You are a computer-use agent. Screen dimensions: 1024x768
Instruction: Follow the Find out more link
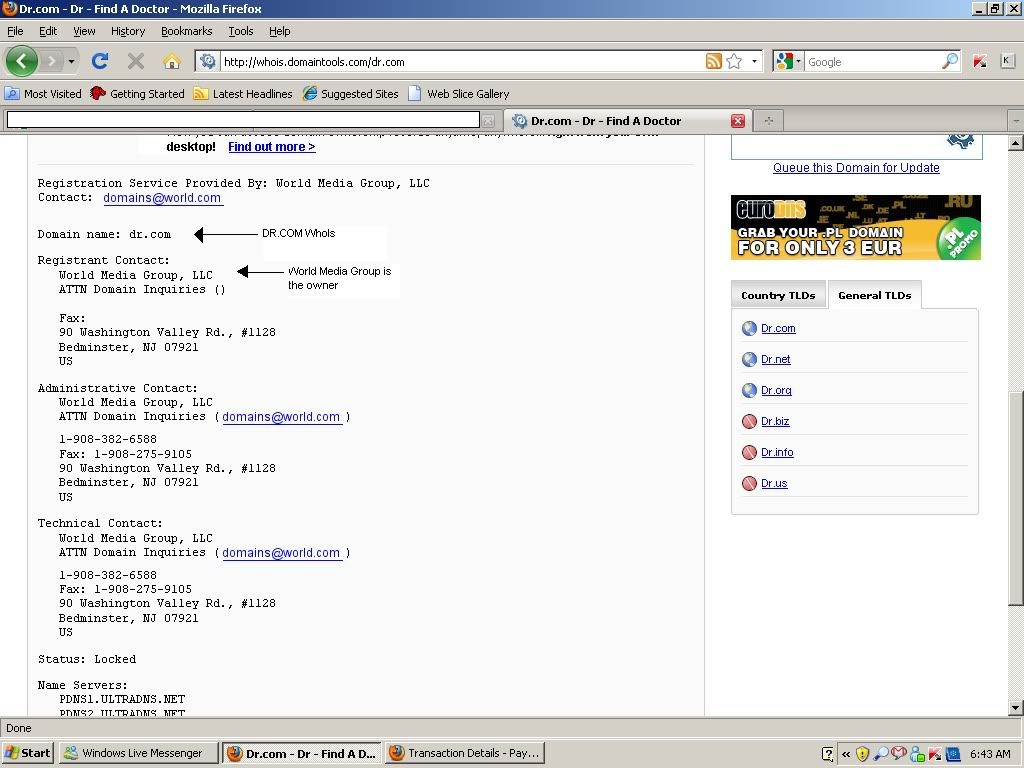point(272,147)
